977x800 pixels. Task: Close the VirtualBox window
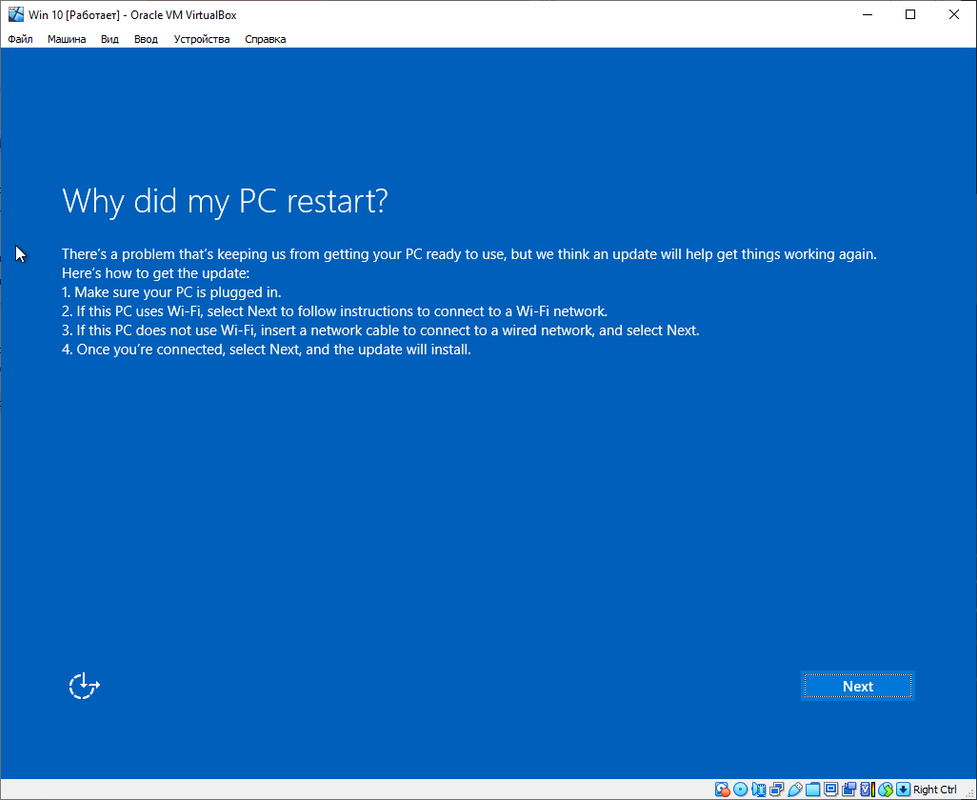pyautogui.click(x=954, y=14)
